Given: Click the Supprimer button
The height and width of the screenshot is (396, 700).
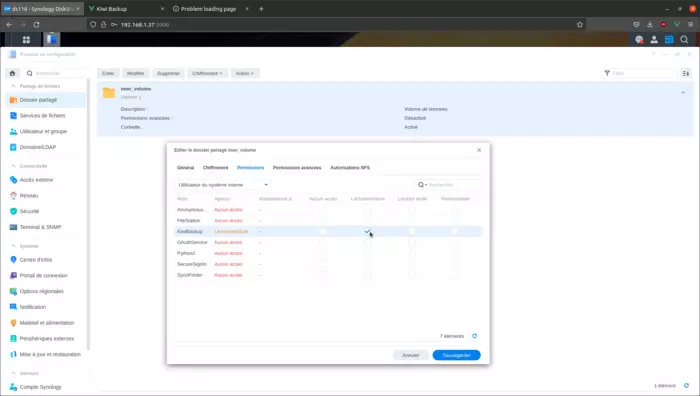Looking at the screenshot, I should point(168,73).
